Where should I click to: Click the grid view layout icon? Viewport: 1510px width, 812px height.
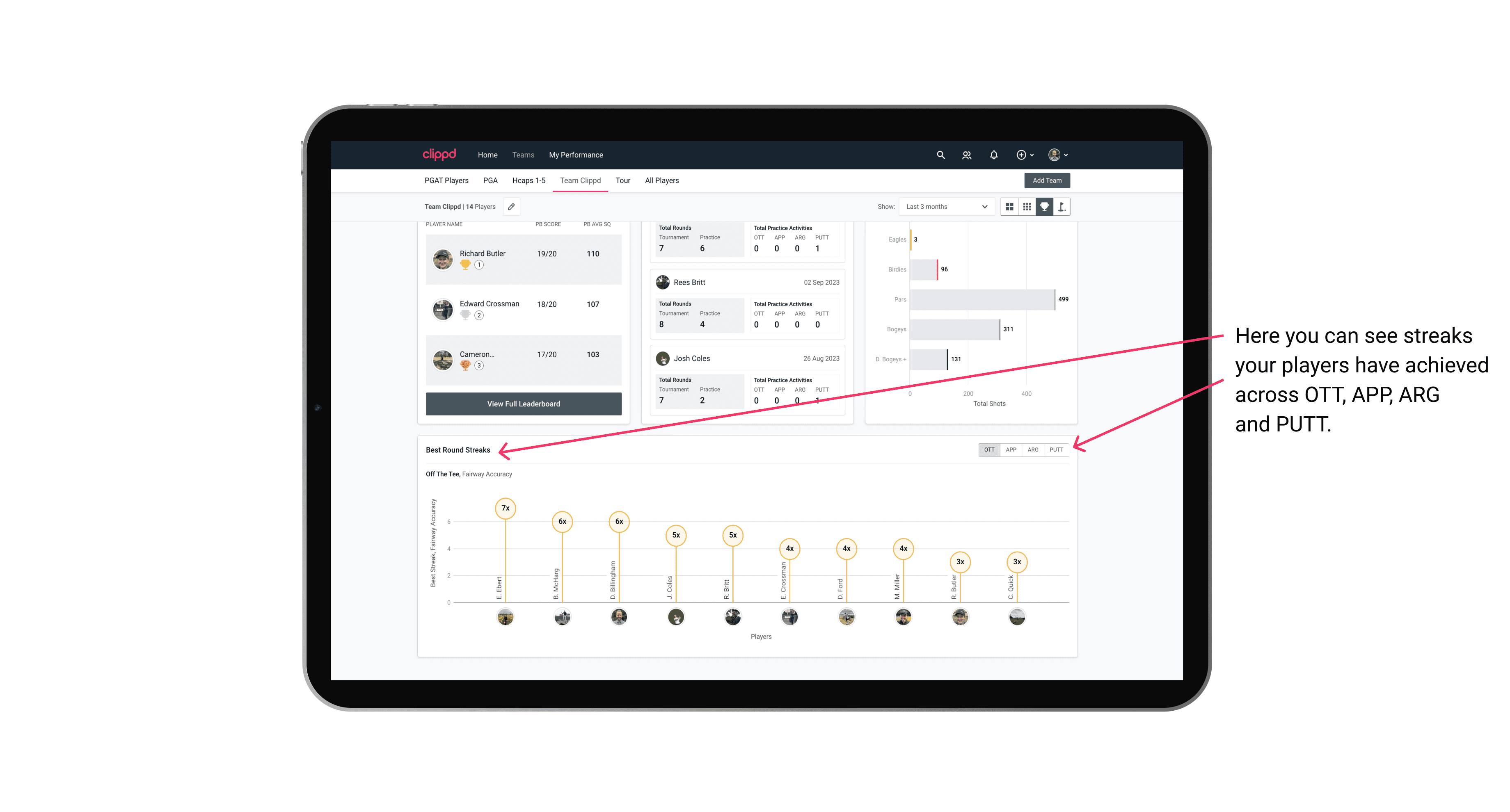click(x=1009, y=207)
